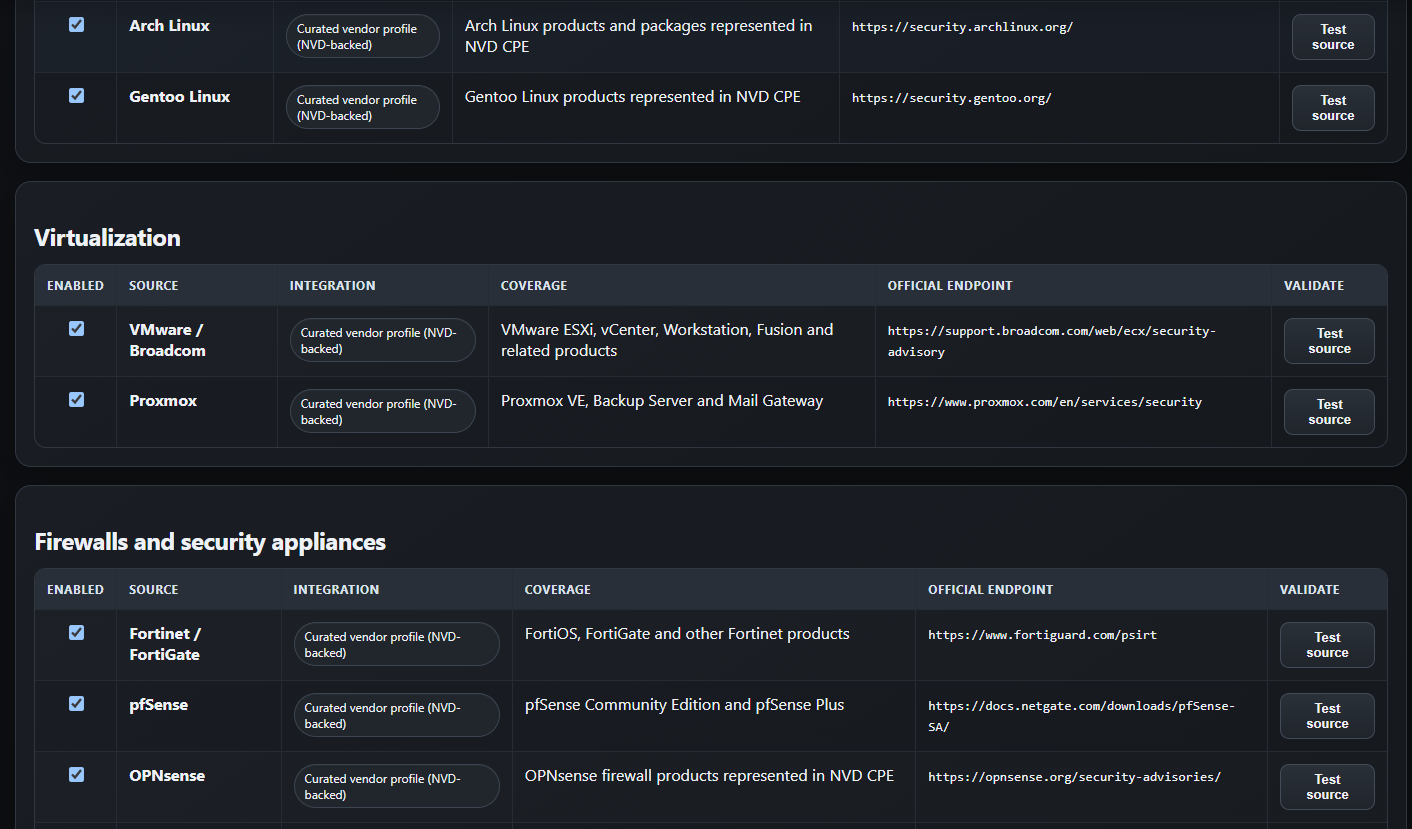Viewport: 1412px width, 829px height.
Task: Click the Proxmox VE coverage text
Action: [662, 401]
